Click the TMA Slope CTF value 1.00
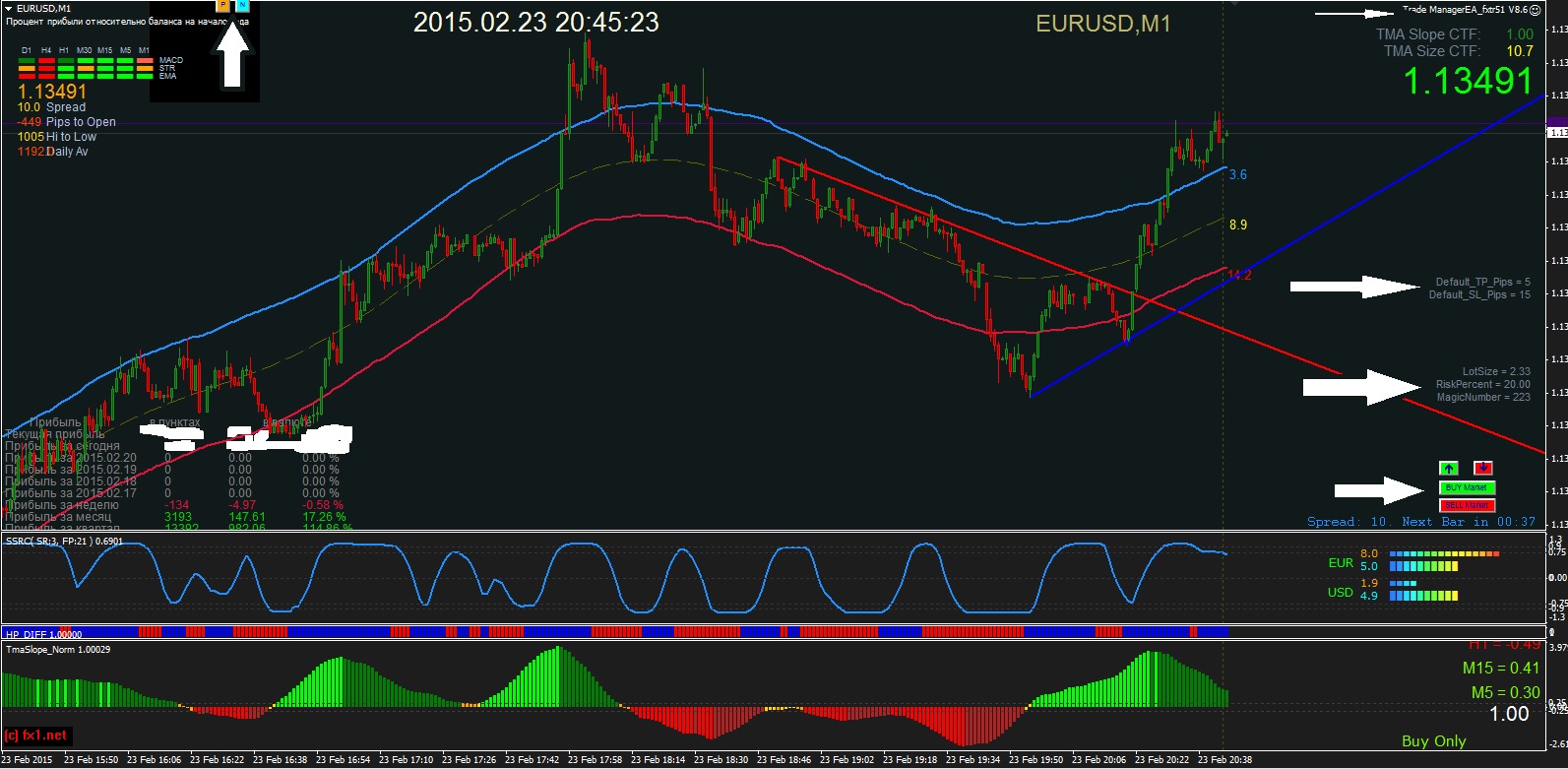Viewport: 1568px width, 769px height. click(1520, 34)
